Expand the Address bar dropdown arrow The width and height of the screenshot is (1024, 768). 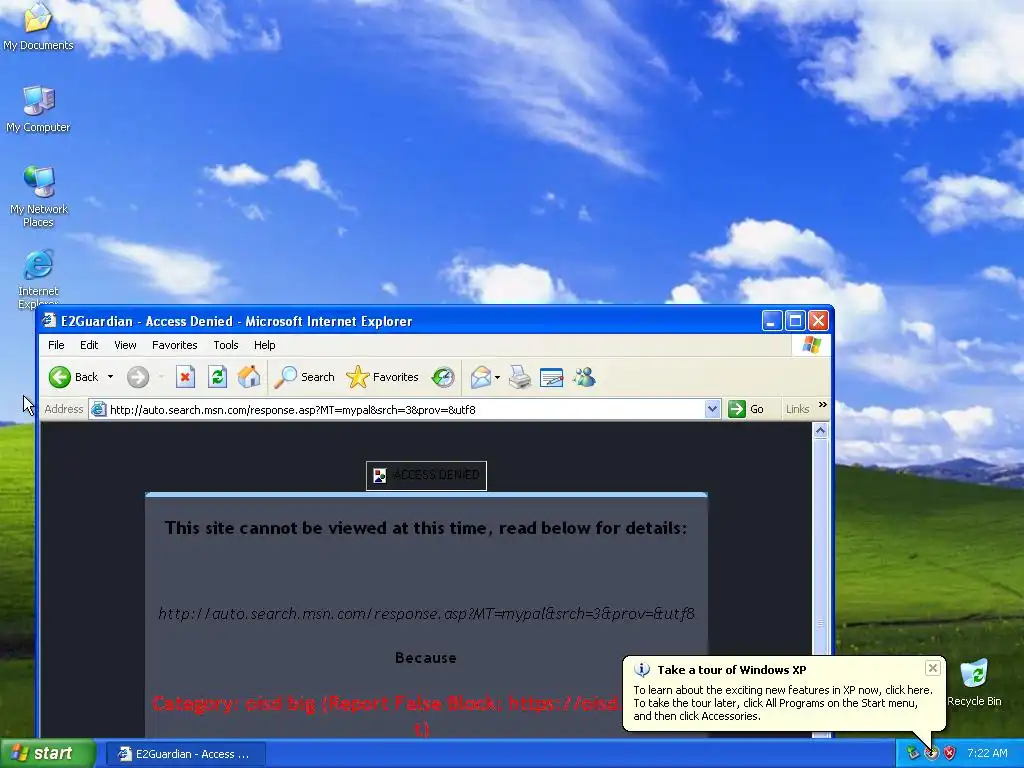click(x=712, y=409)
